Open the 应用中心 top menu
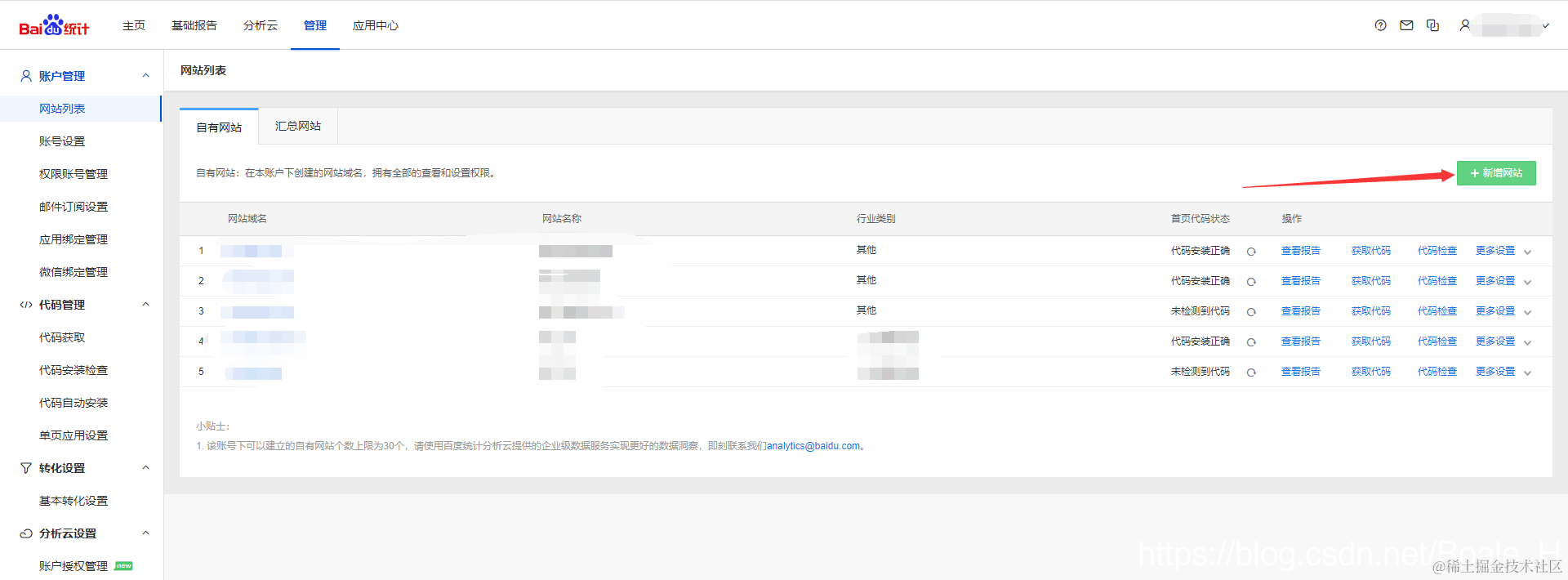The height and width of the screenshot is (580, 1568). point(376,25)
